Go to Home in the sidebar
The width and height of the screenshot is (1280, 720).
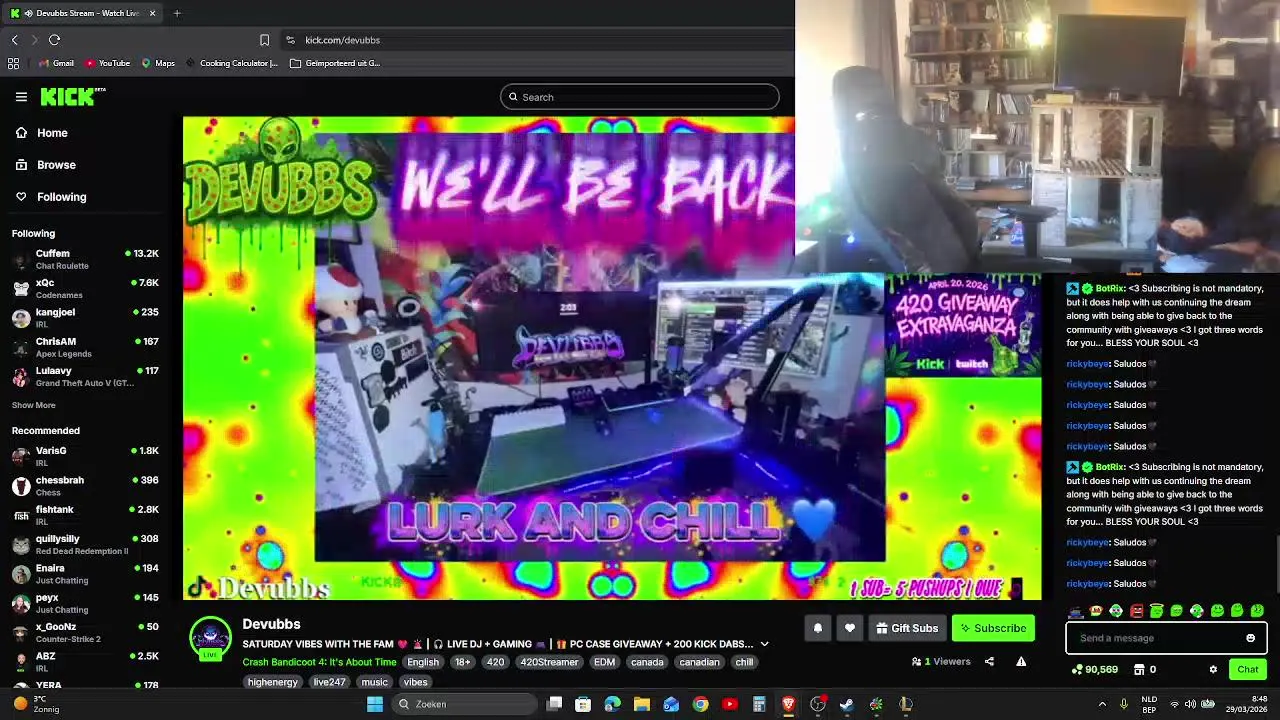pos(52,133)
